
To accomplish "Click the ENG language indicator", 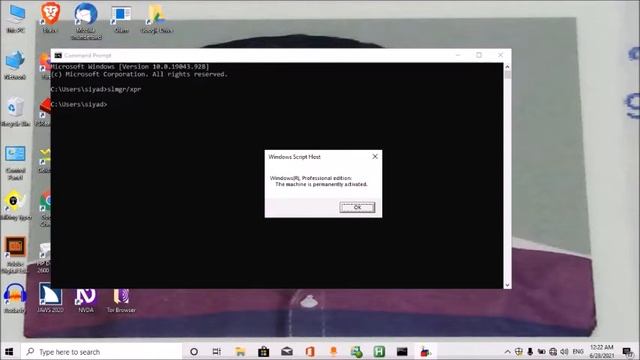I will 578,351.
